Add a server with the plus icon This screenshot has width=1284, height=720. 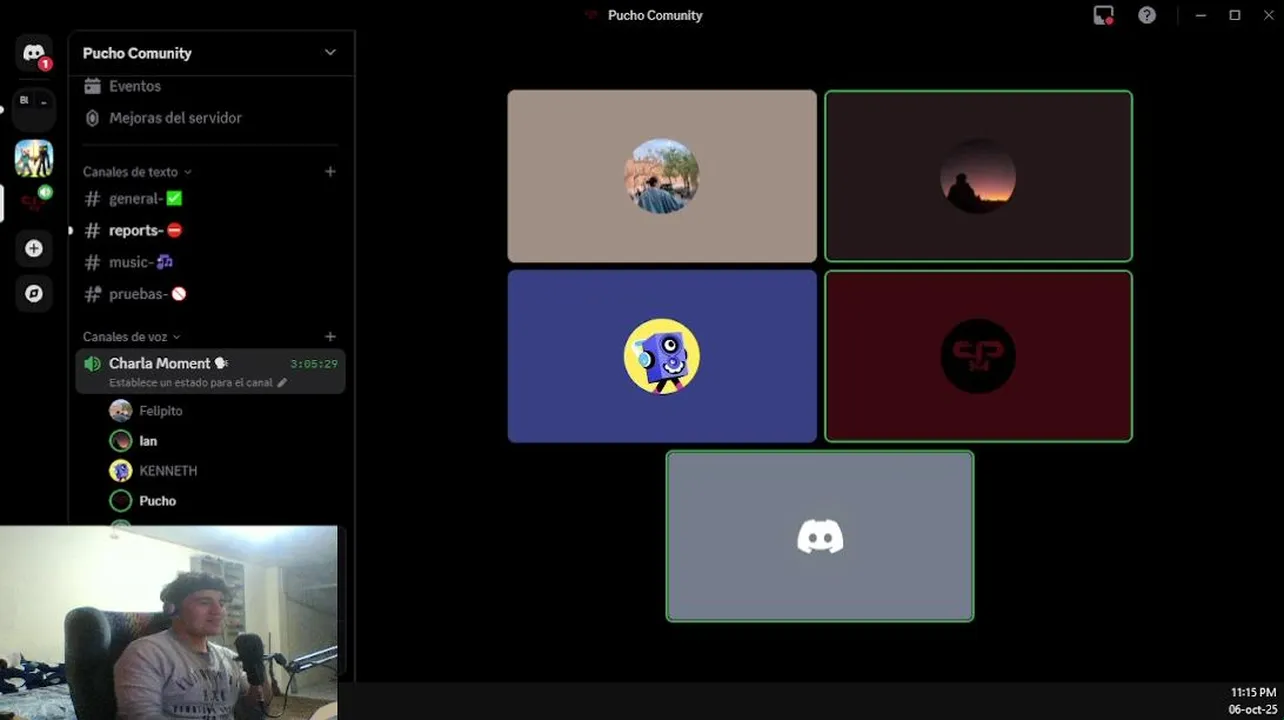coord(34,248)
